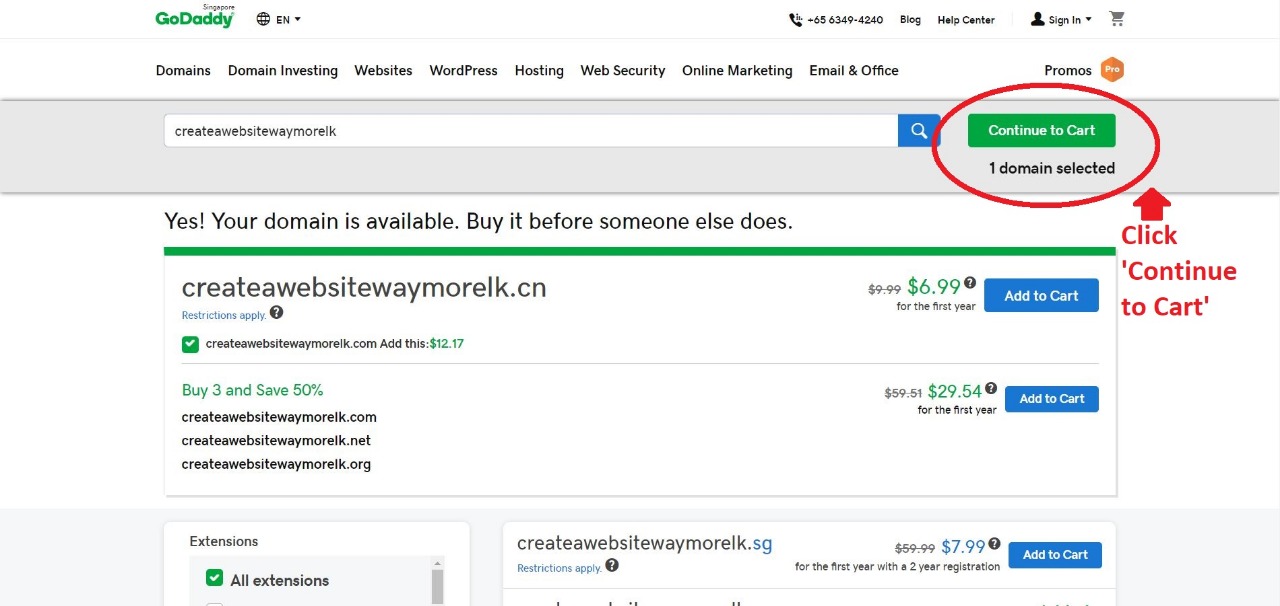Image resolution: width=1280 pixels, height=606 pixels.
Task: Click the Sign In person icon
Action: [x=1038, y=19]
